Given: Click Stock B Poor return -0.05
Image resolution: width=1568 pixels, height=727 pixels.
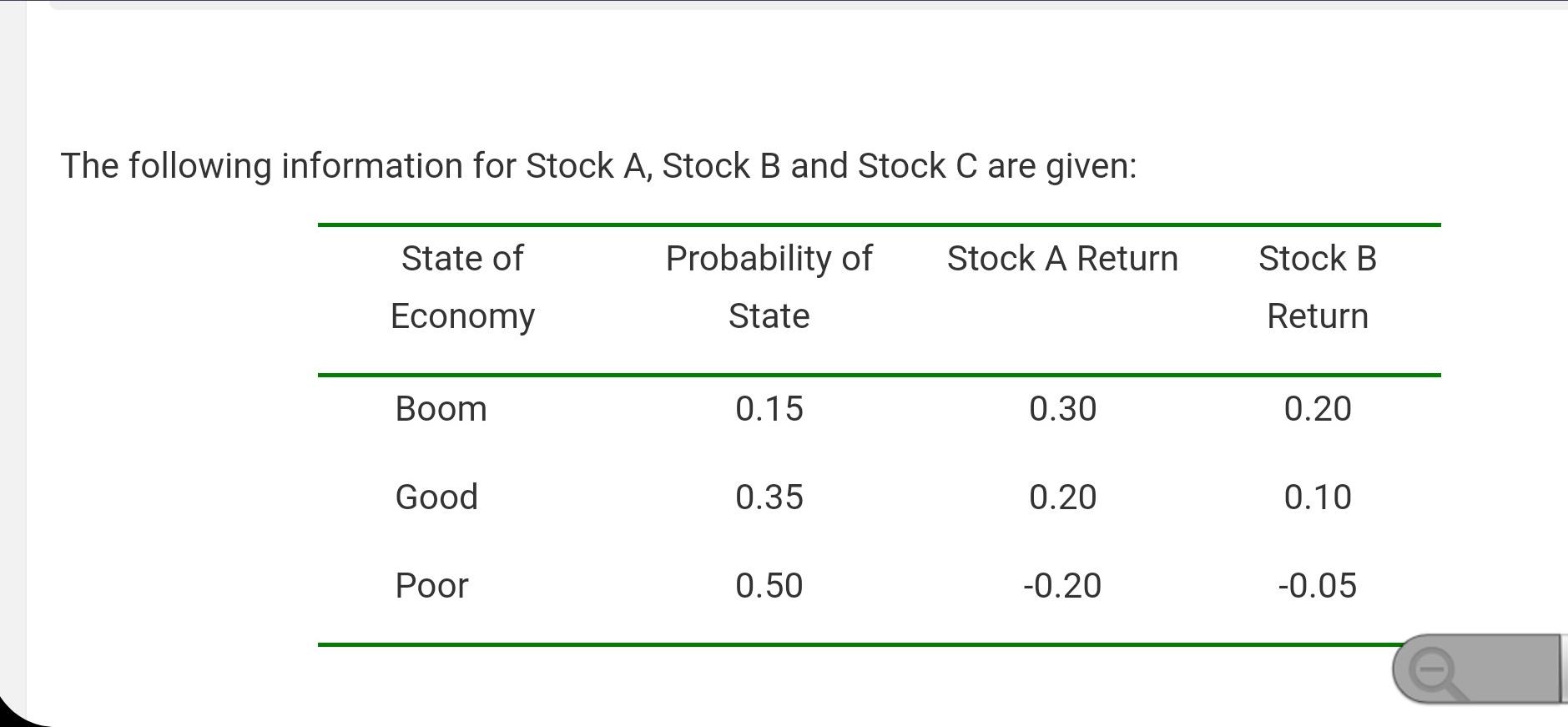Looking at the screenshot, I should [x=1317, y=586].
